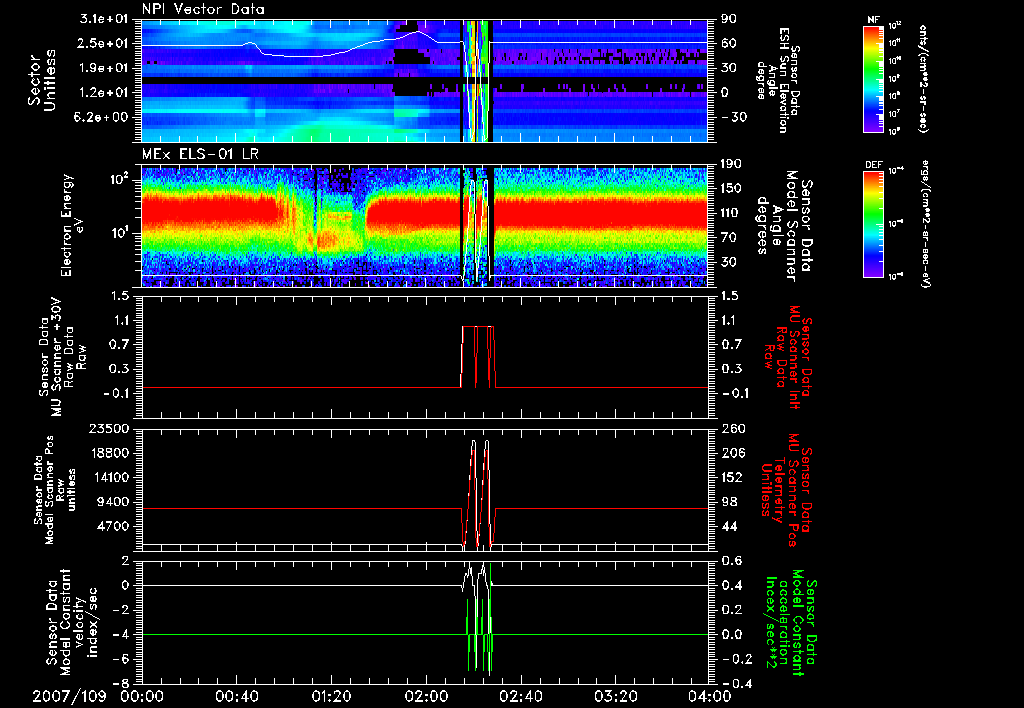
Task: Click the "cnts/(cm**2-sr-sec)" units label
Action: pyautogui.click(x=923, y=78)
